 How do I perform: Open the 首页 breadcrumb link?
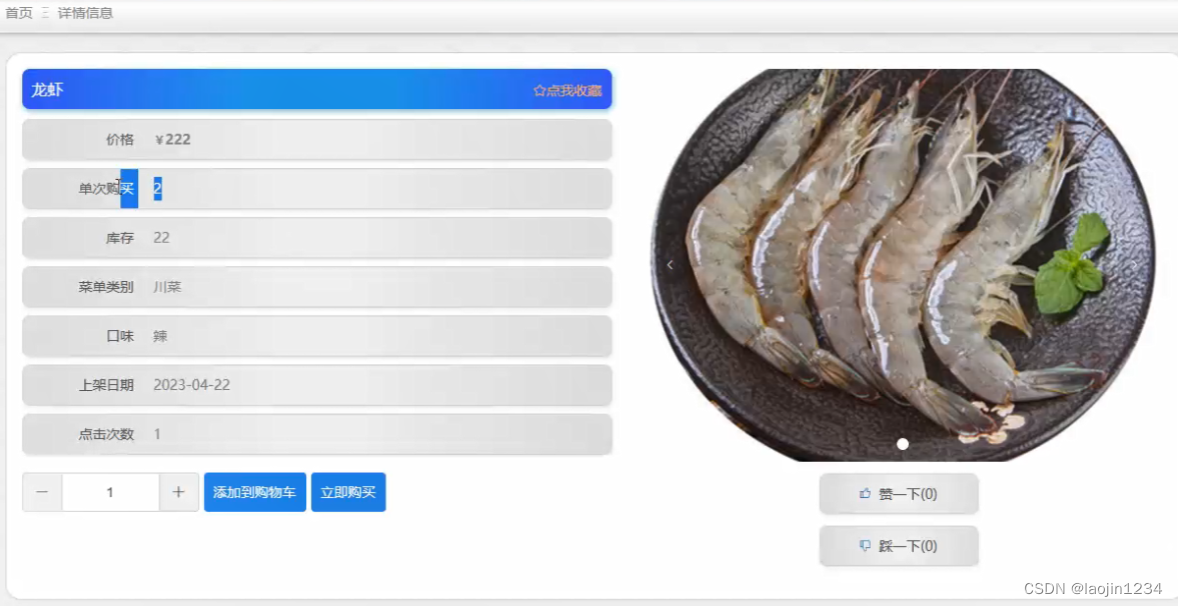[19, 13]
